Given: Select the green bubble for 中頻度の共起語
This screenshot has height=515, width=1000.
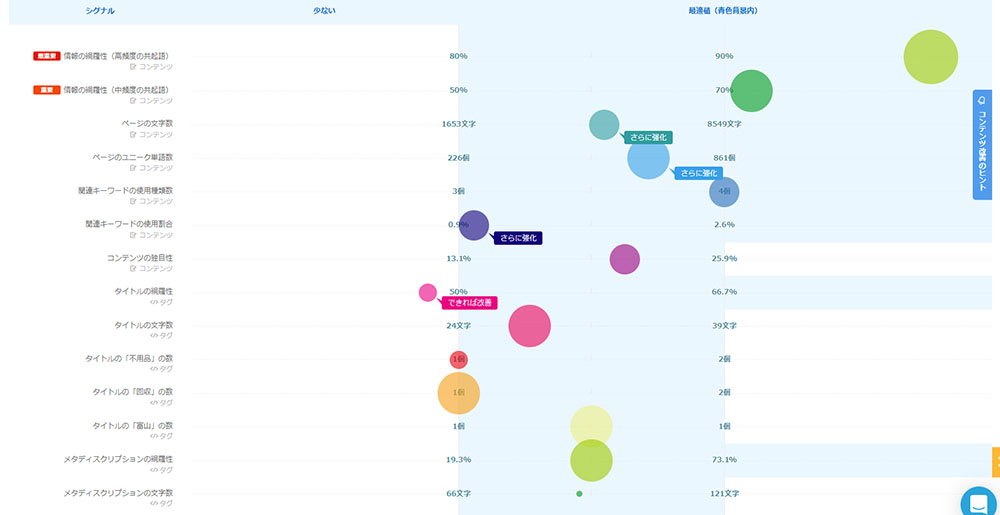Looking at the screenshot, I should [x=751, y=91].
